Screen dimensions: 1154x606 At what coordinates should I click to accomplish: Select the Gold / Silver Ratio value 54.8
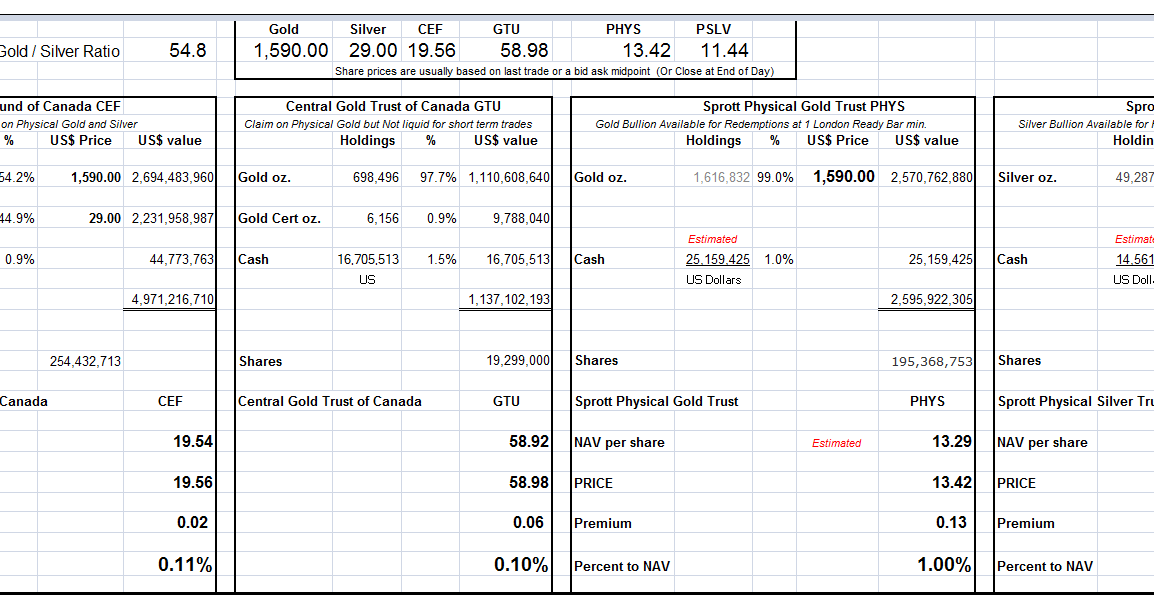188,51
